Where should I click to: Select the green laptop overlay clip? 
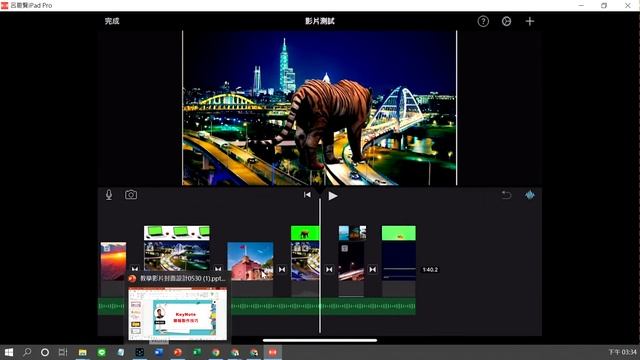(x=177, y=233)
